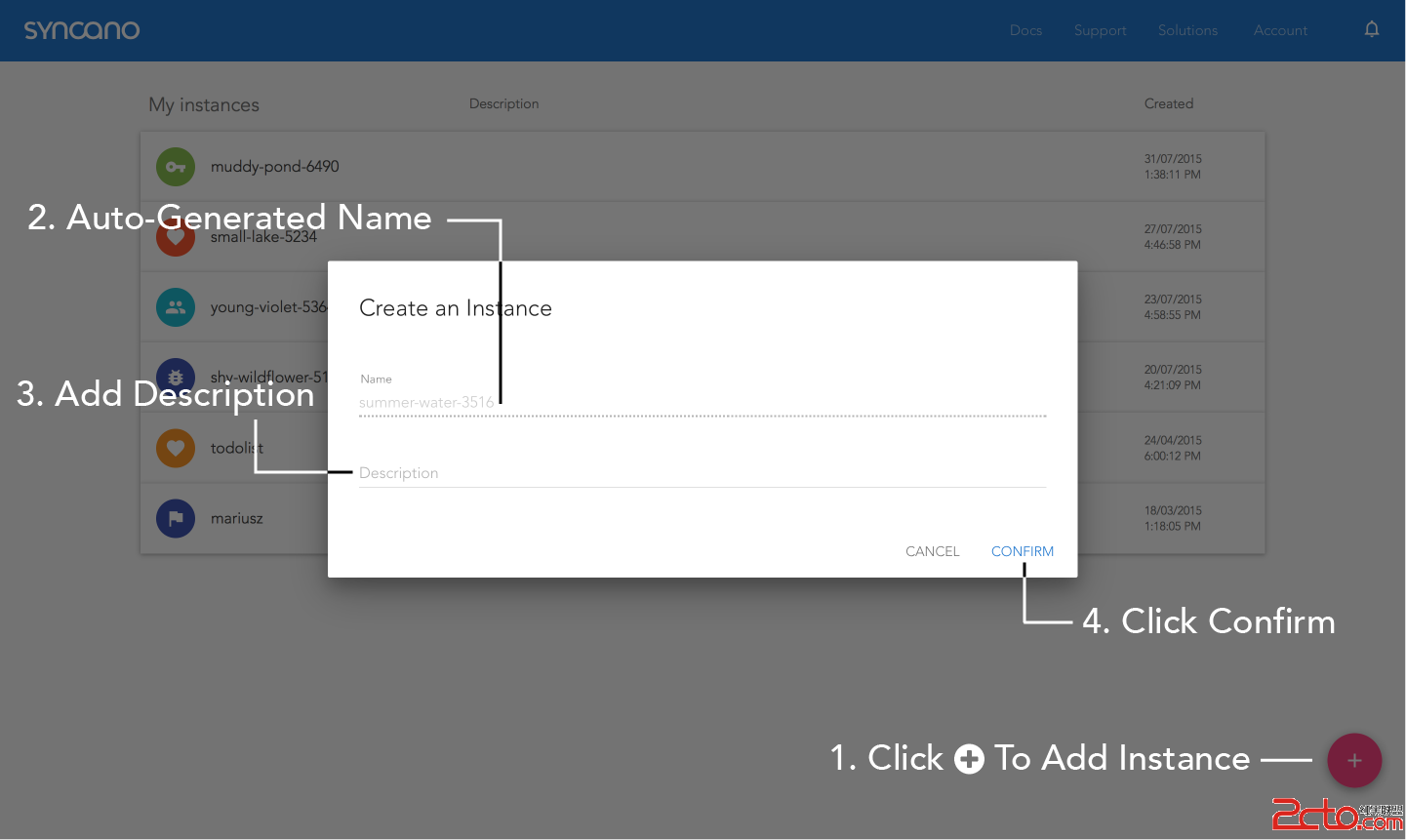Click the 31/07/2015 1:38:11 PM created date
The height and width of the screenshot is (840, 1406).
pyautogui.click(x=1173, y=167)
